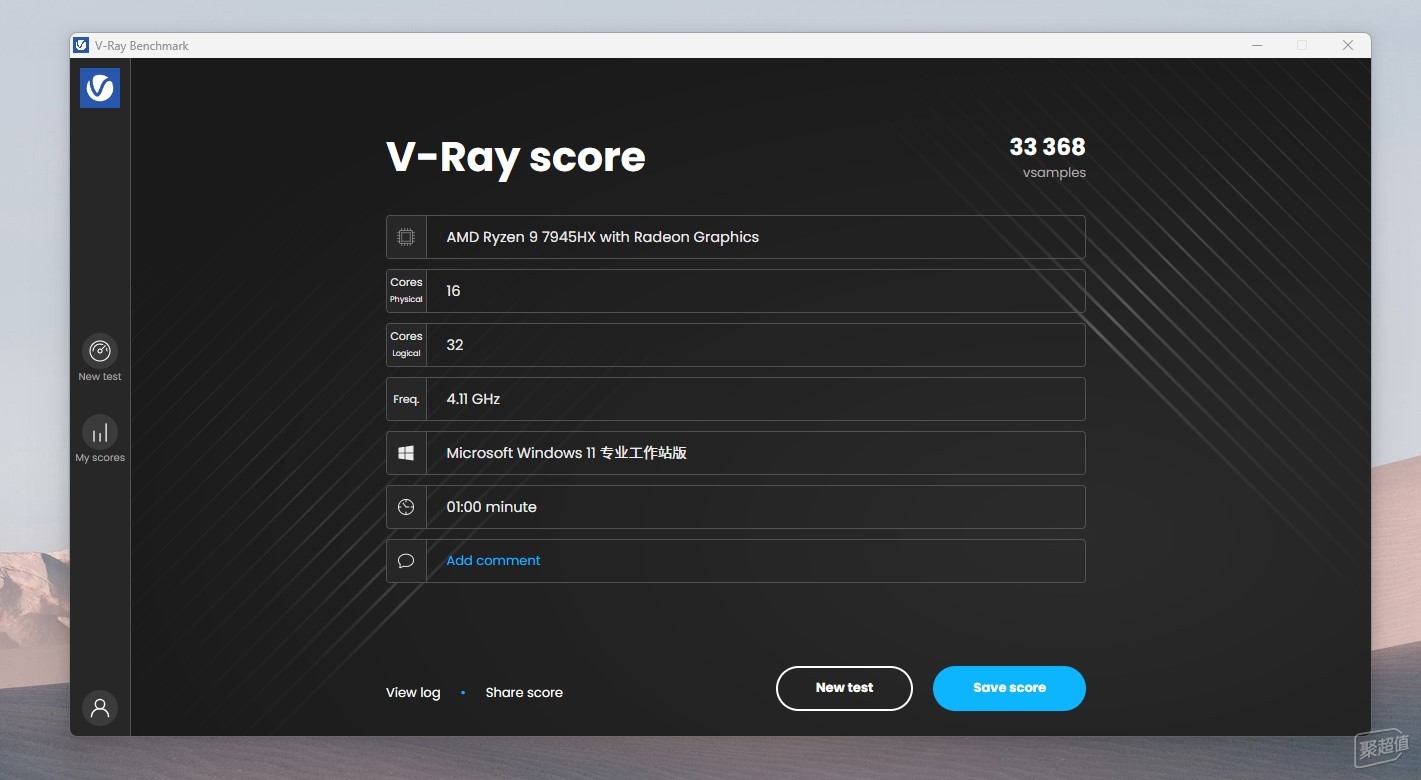Click the Microsoft Windows 11 OS text
The width and height of the screenshot is (1421, 780).
tap(566, 453)
